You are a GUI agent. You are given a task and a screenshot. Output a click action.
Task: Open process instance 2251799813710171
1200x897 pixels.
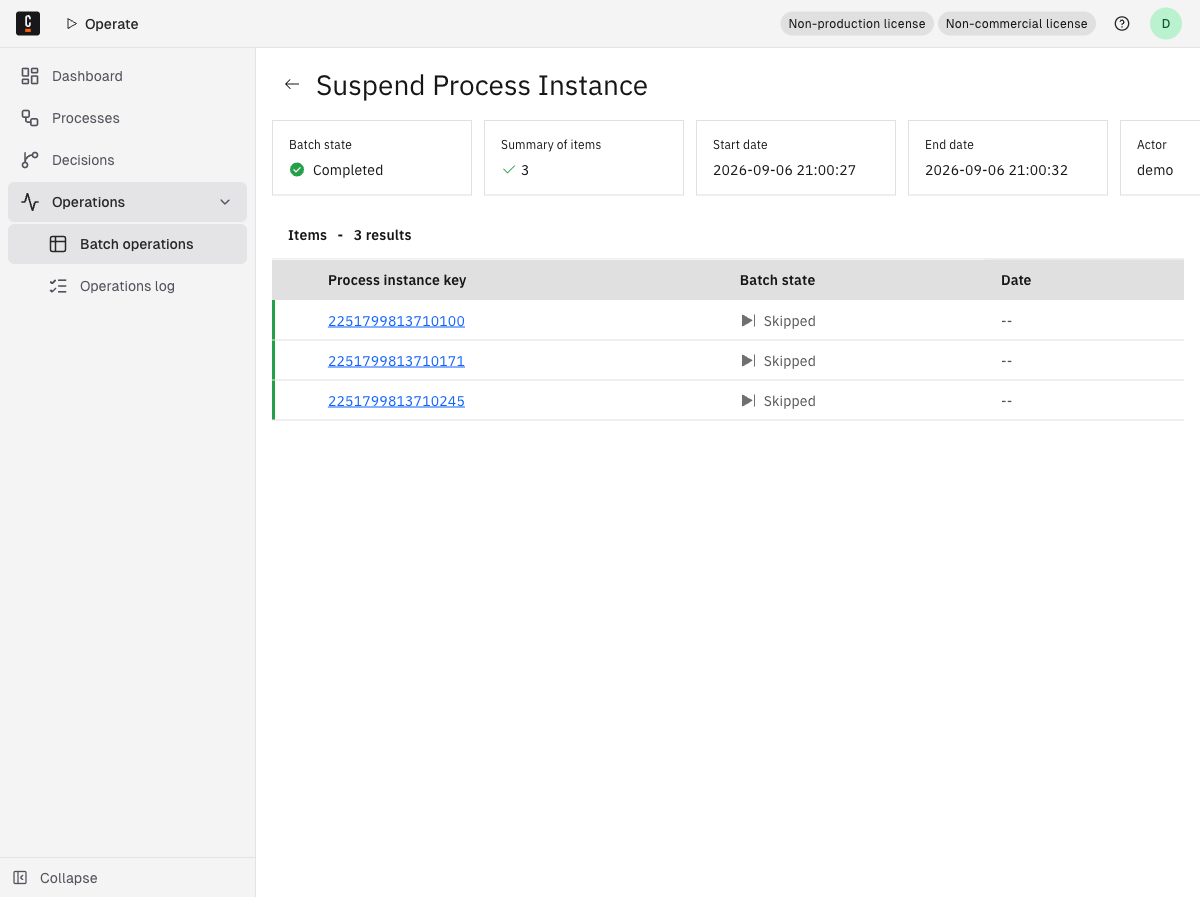[x=396, y=361]
